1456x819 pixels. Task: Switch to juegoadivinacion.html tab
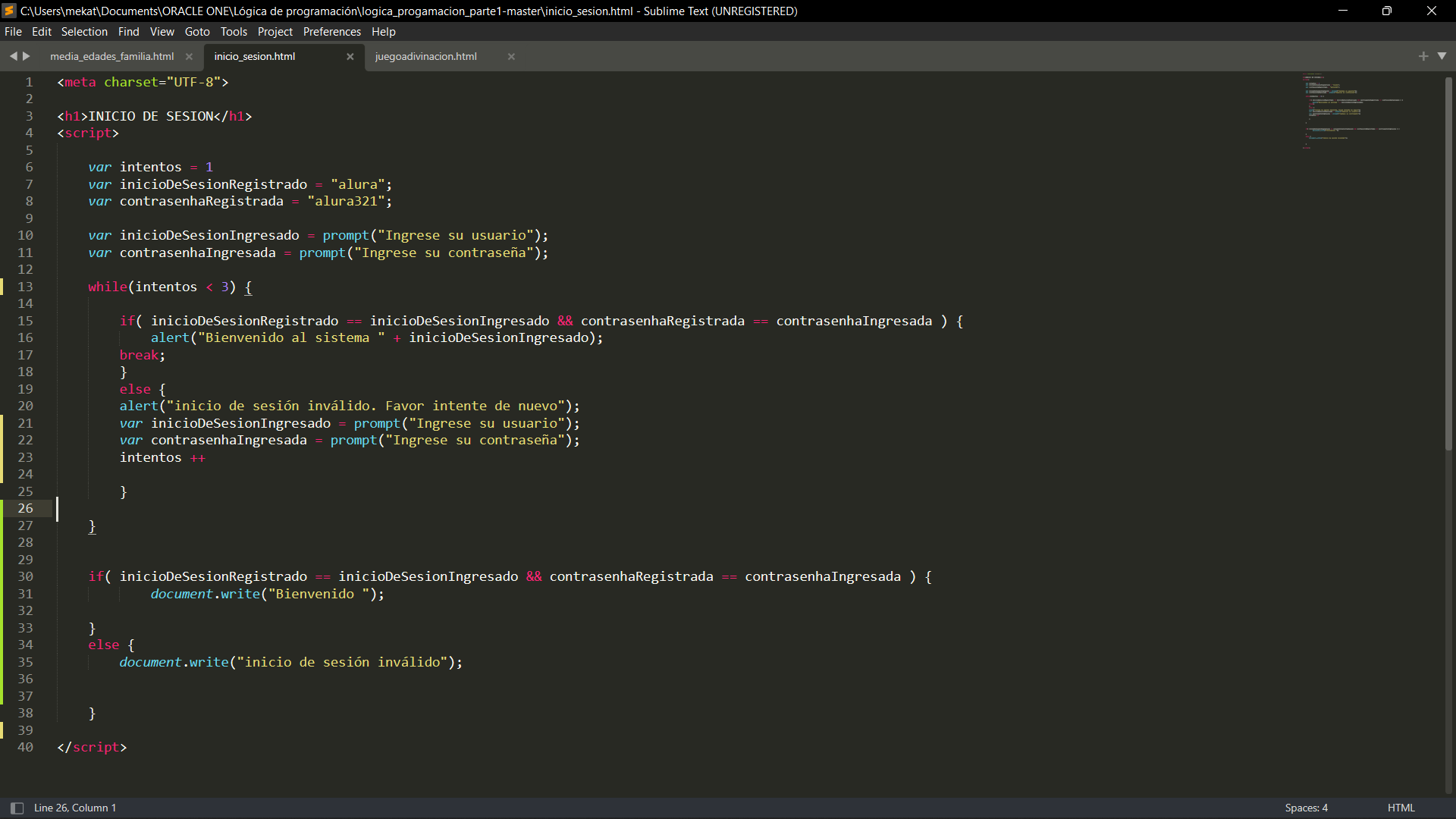point(425,57)
